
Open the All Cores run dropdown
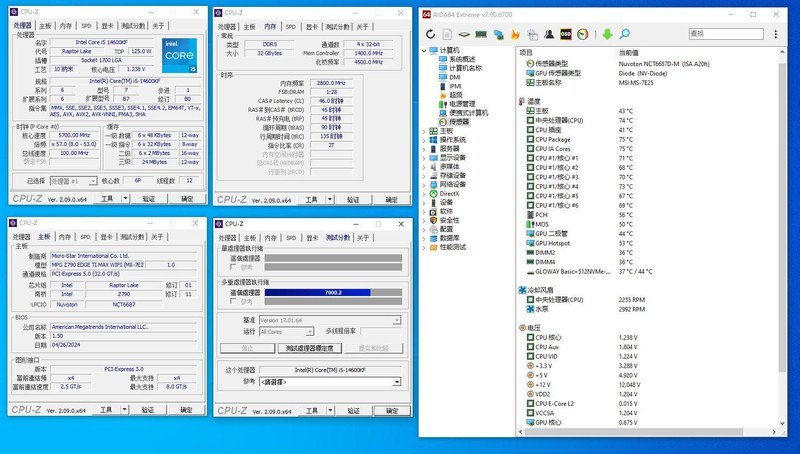[x=309, y=332]
